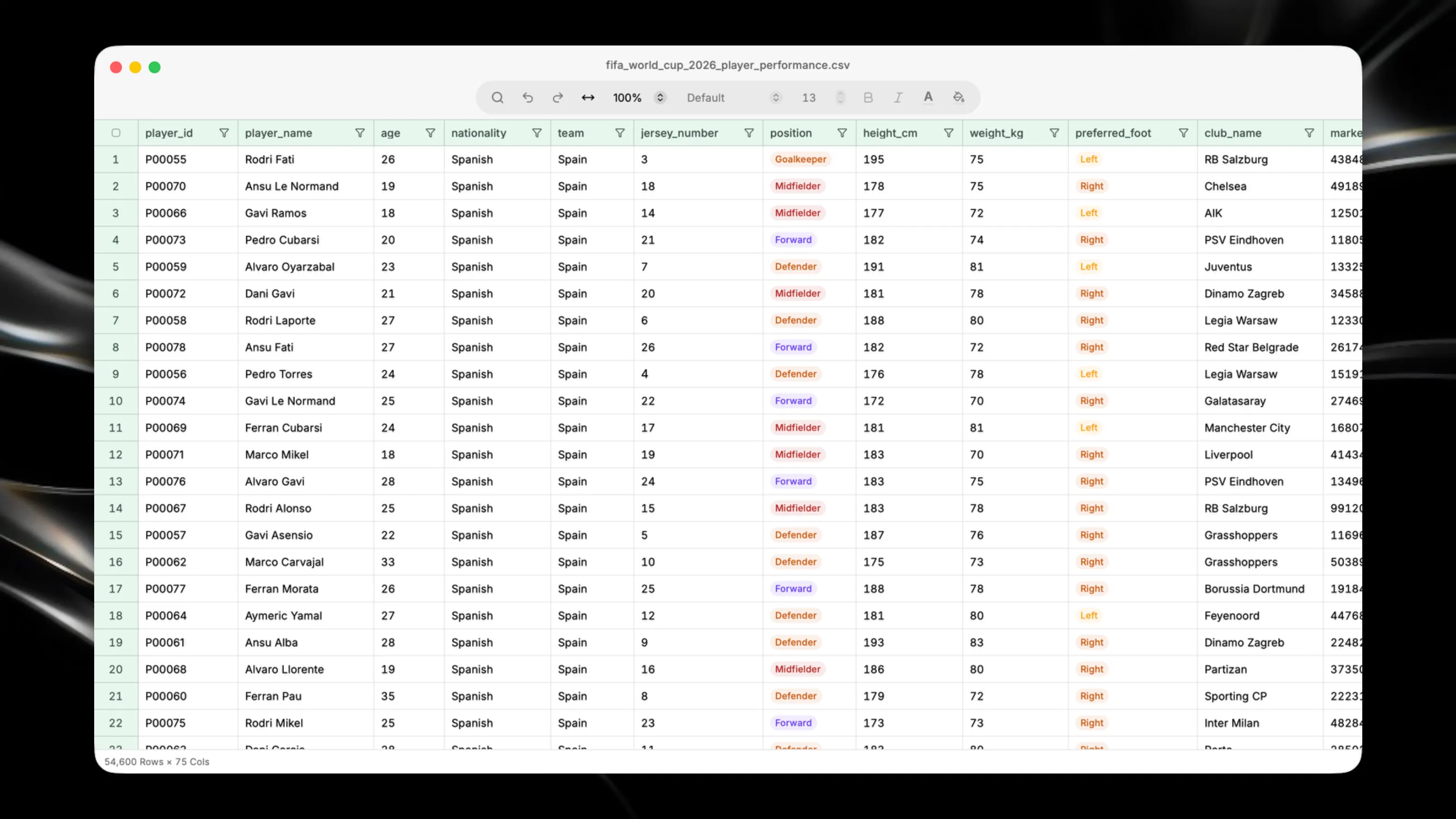The image size is (1456, 819).
Task: Select the Red Star Belgrade cell
Action: pyautogui.click(x=1260, y=347)
